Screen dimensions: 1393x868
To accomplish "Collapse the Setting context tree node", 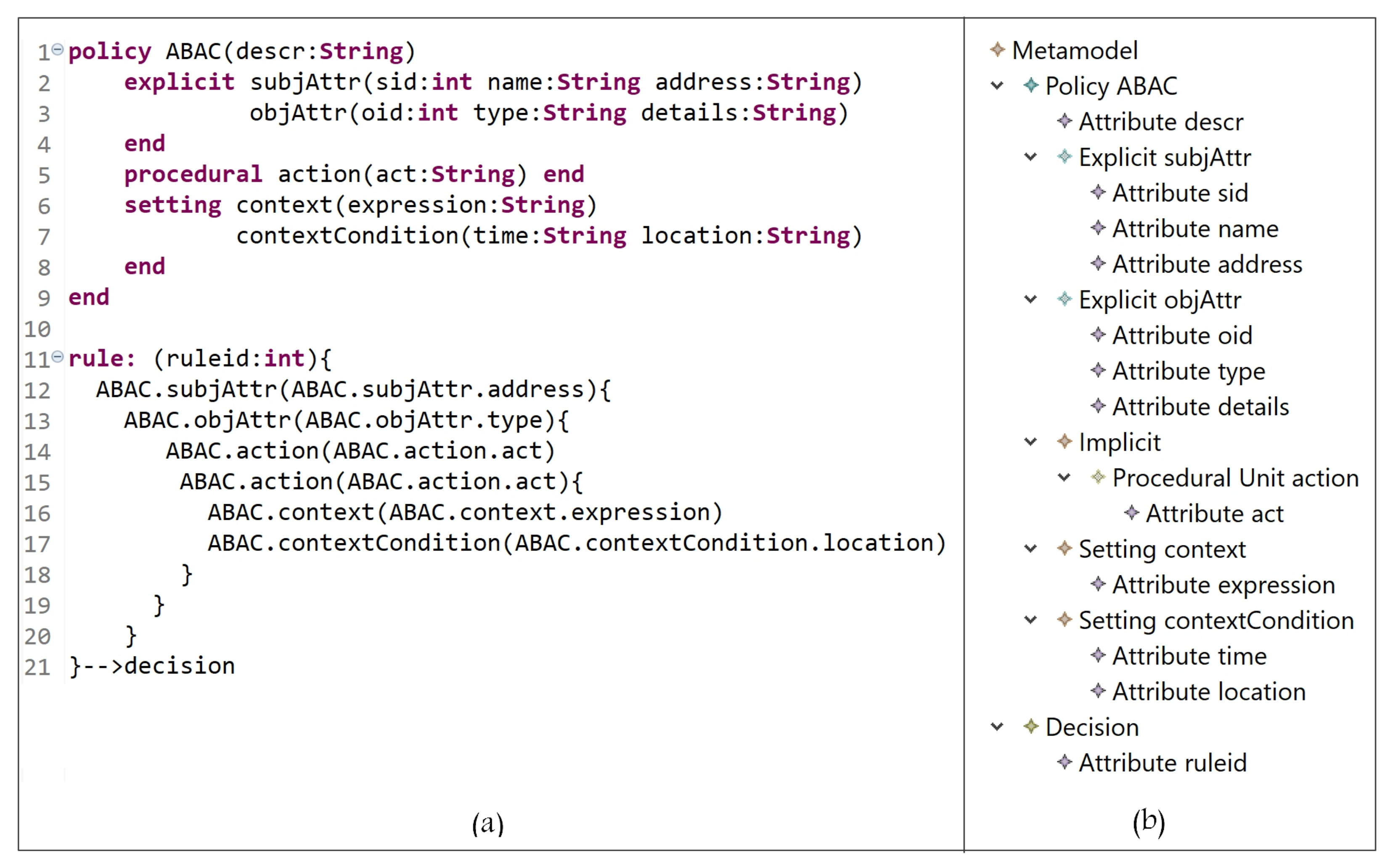I will click(1030, 548).
